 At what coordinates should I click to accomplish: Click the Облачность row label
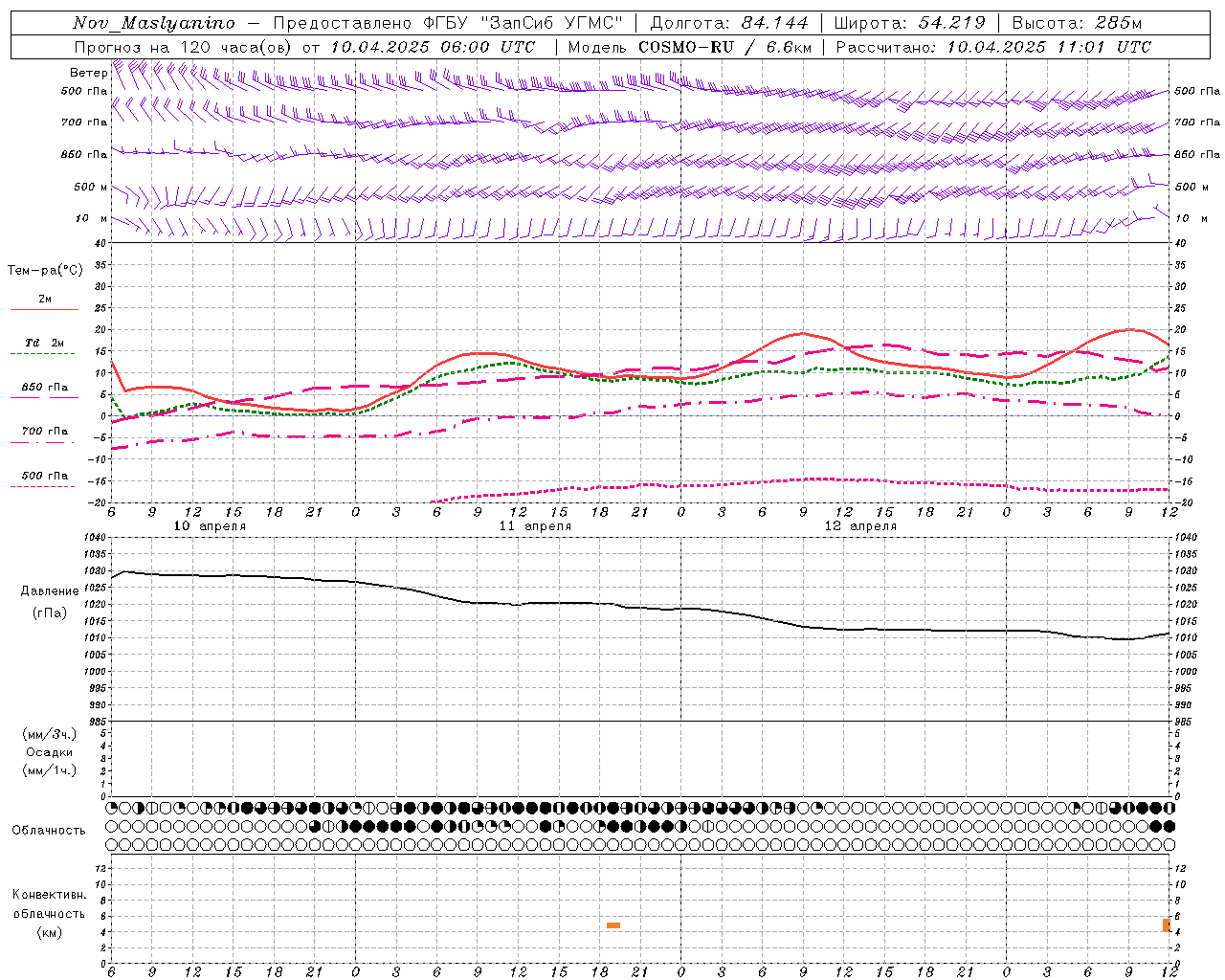coord(48,830)
